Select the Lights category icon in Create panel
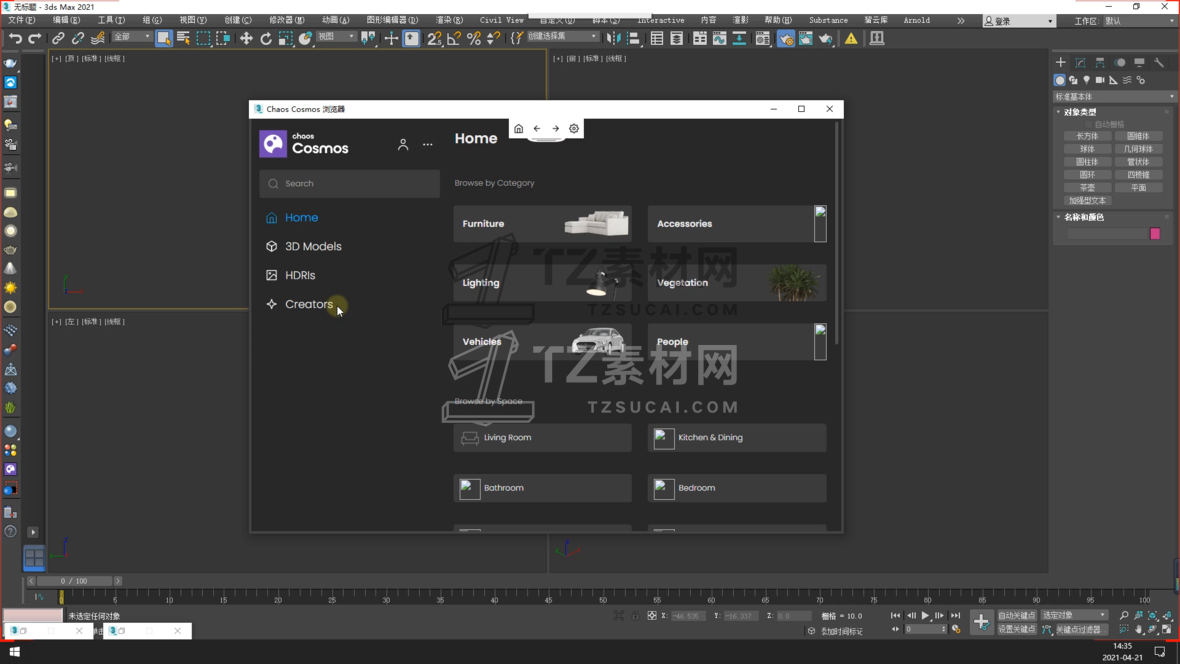This screenshot has height=664, width=1180. pyautogui.click(x=1086, y=80)
